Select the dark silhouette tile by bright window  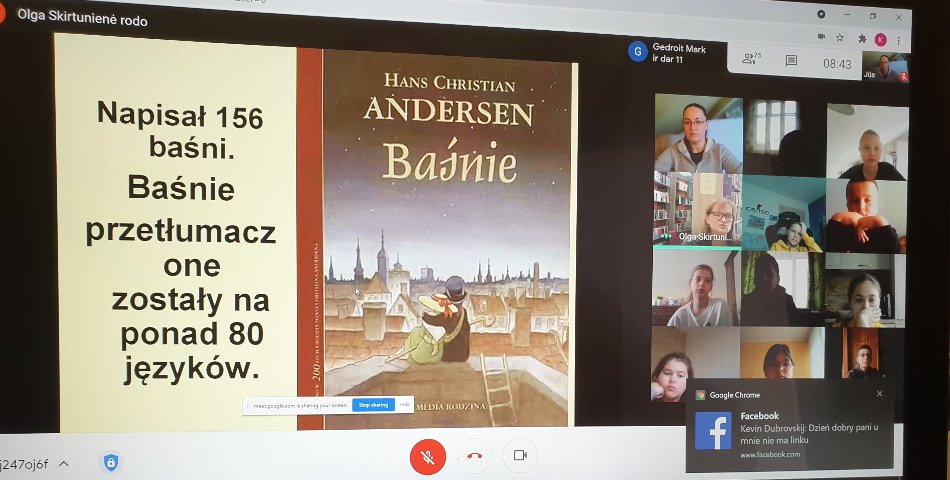point(783,136)
